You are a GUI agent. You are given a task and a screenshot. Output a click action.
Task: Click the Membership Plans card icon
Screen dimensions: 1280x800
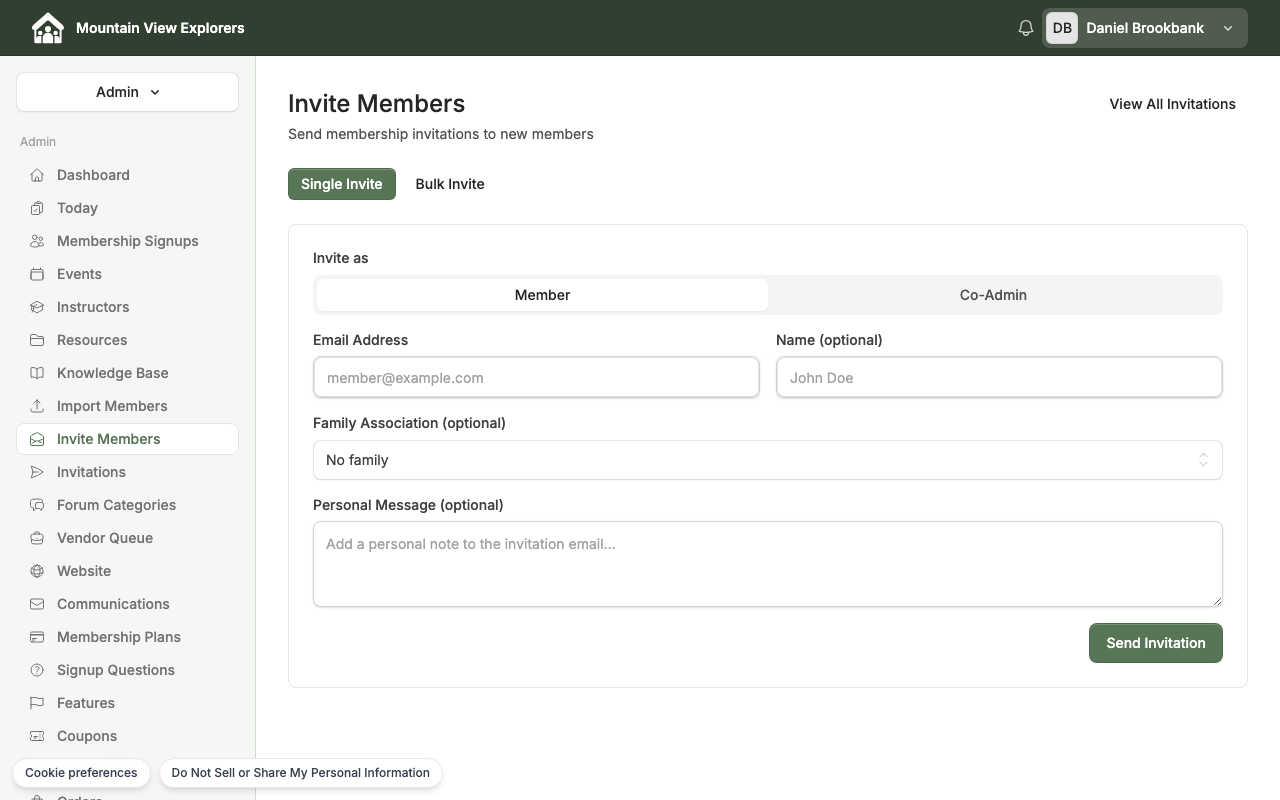[x=37, y=637]
